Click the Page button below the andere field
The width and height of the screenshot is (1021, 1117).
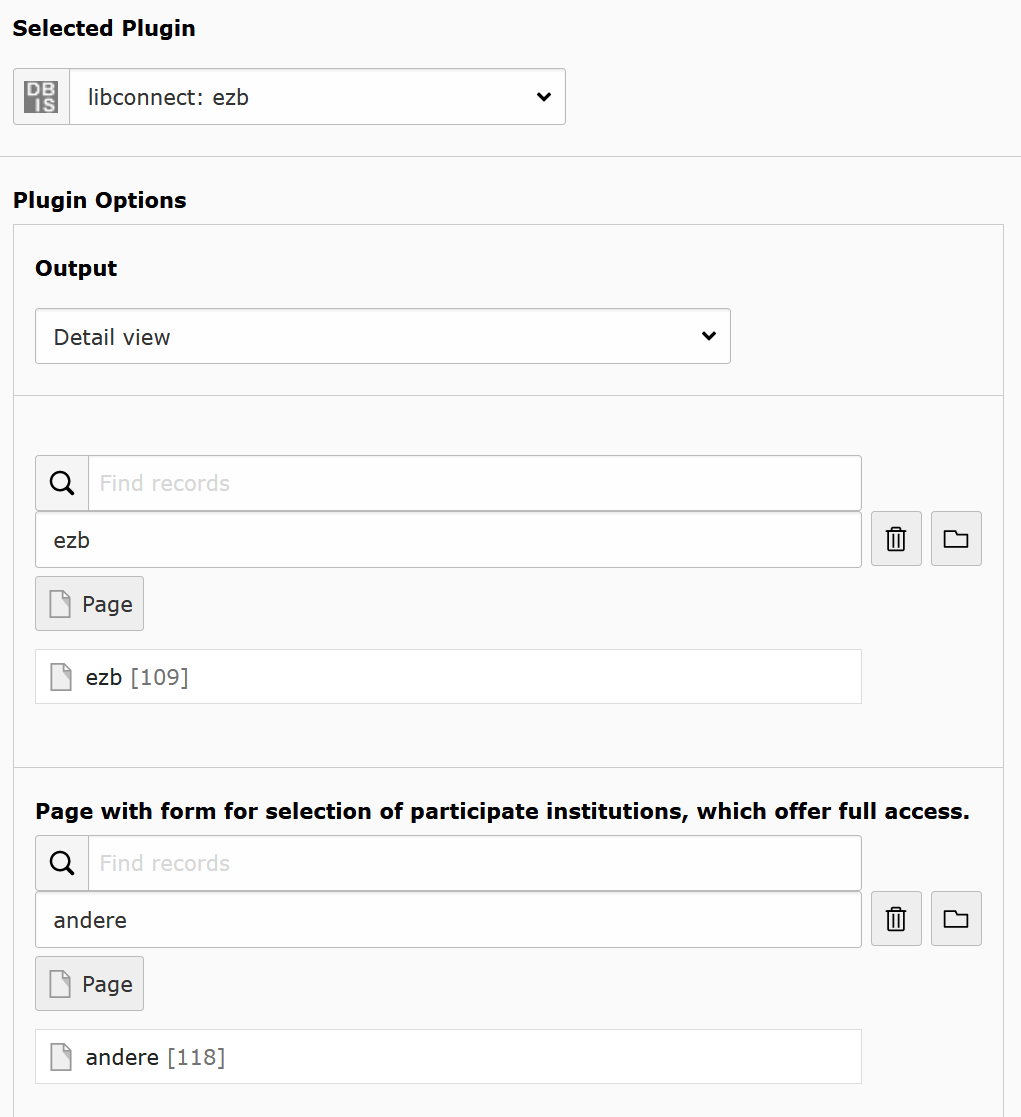click(x=89, y=984)
